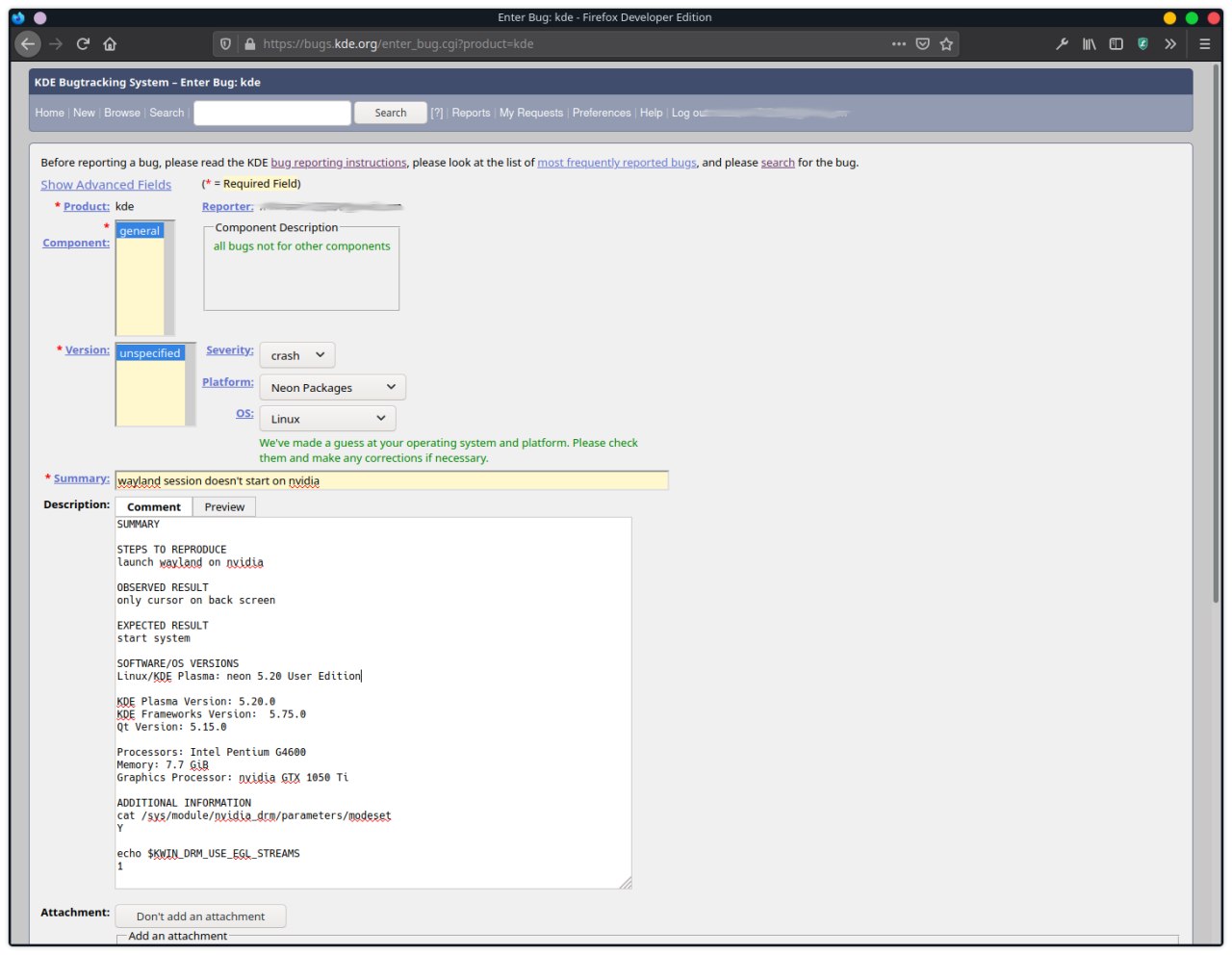Click the Summary field label link
Screen dimensions: 1232x955
(x=82, y=478)
